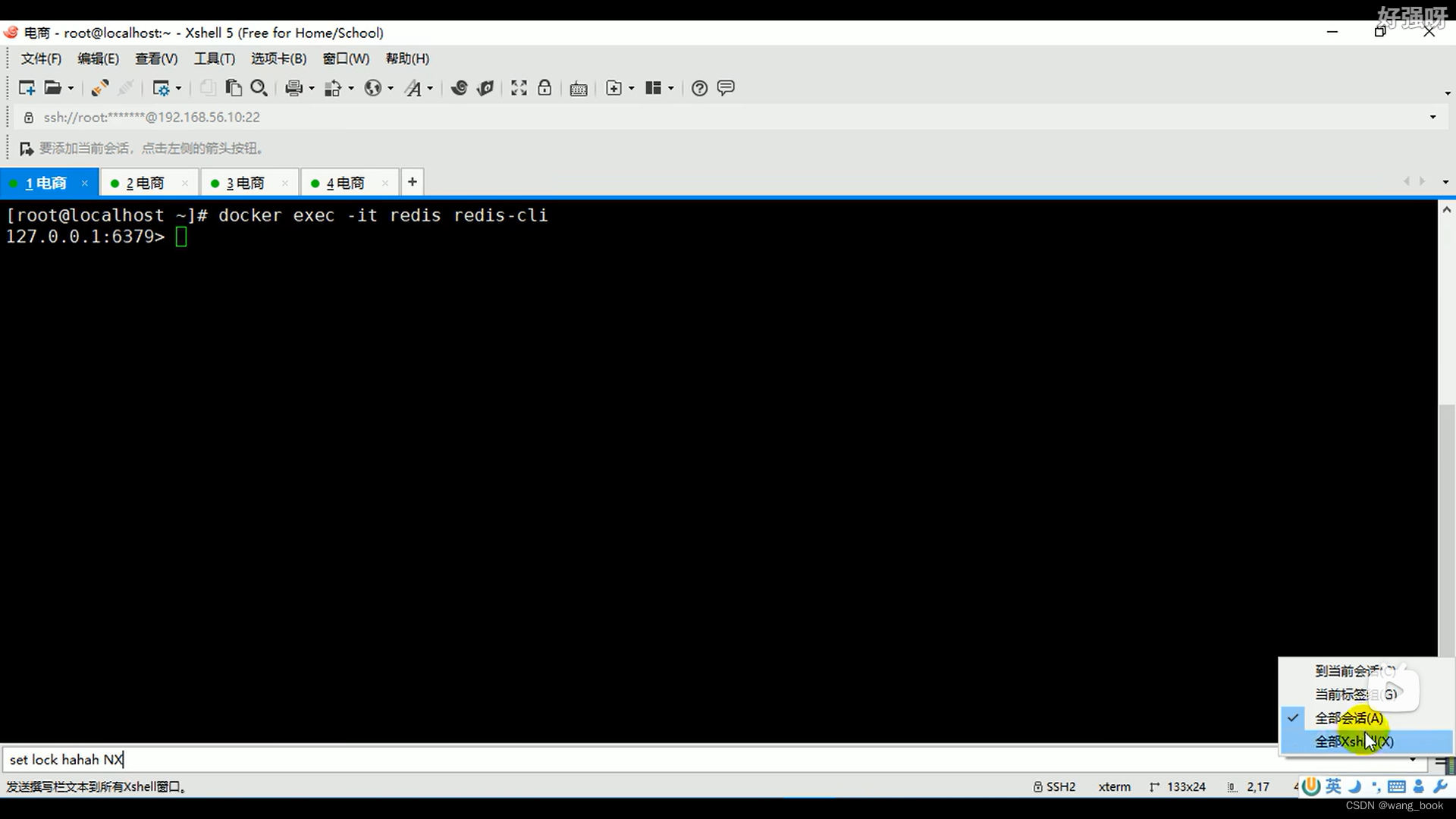The width and height of the screenshot is (1456, 819).
Task: Launch Xagent via the green eye icon
Action: pos(485,88)
